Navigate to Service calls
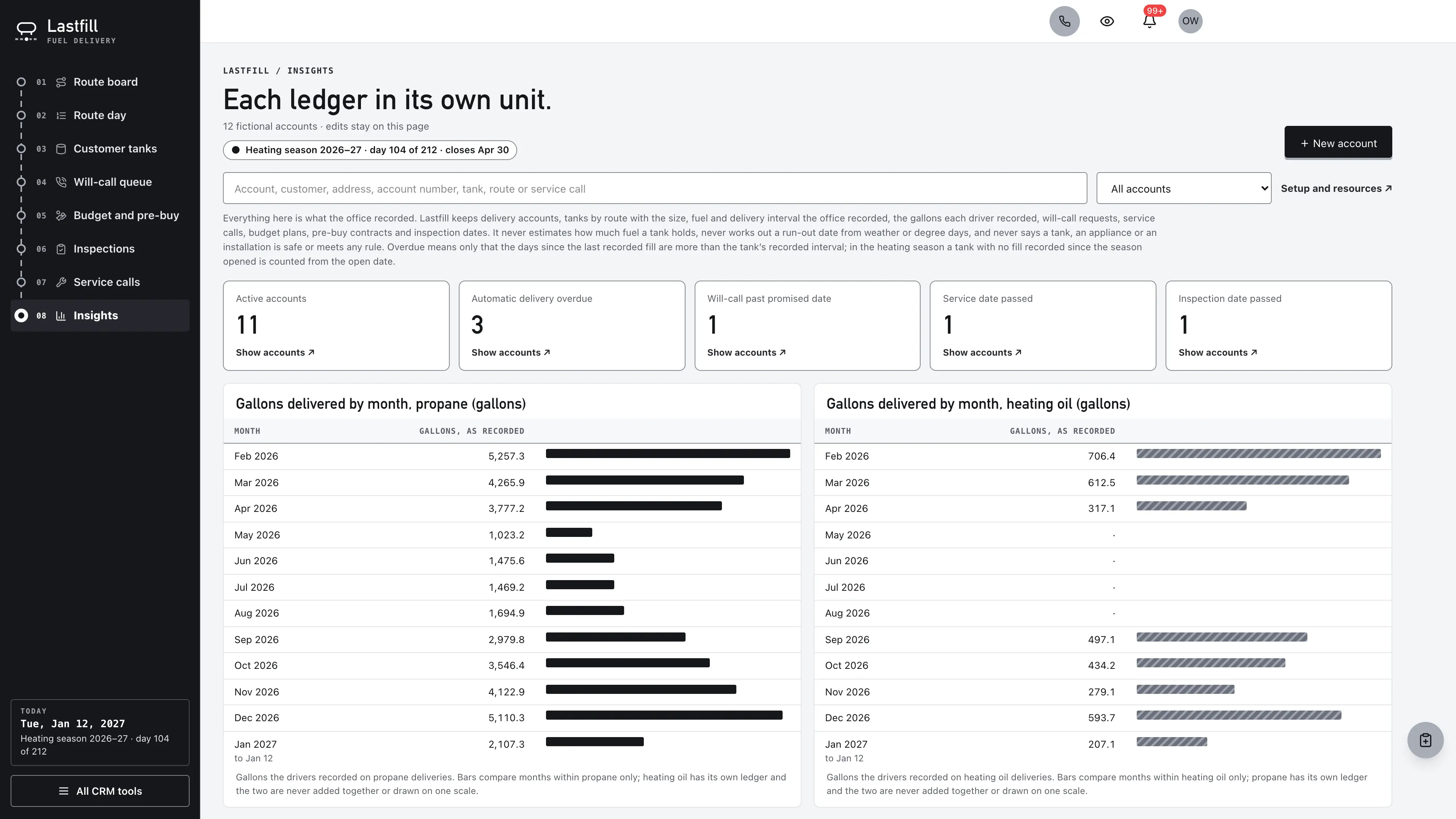The width and height of the screenshot is (1456, 819). click(x=100, y=282)
